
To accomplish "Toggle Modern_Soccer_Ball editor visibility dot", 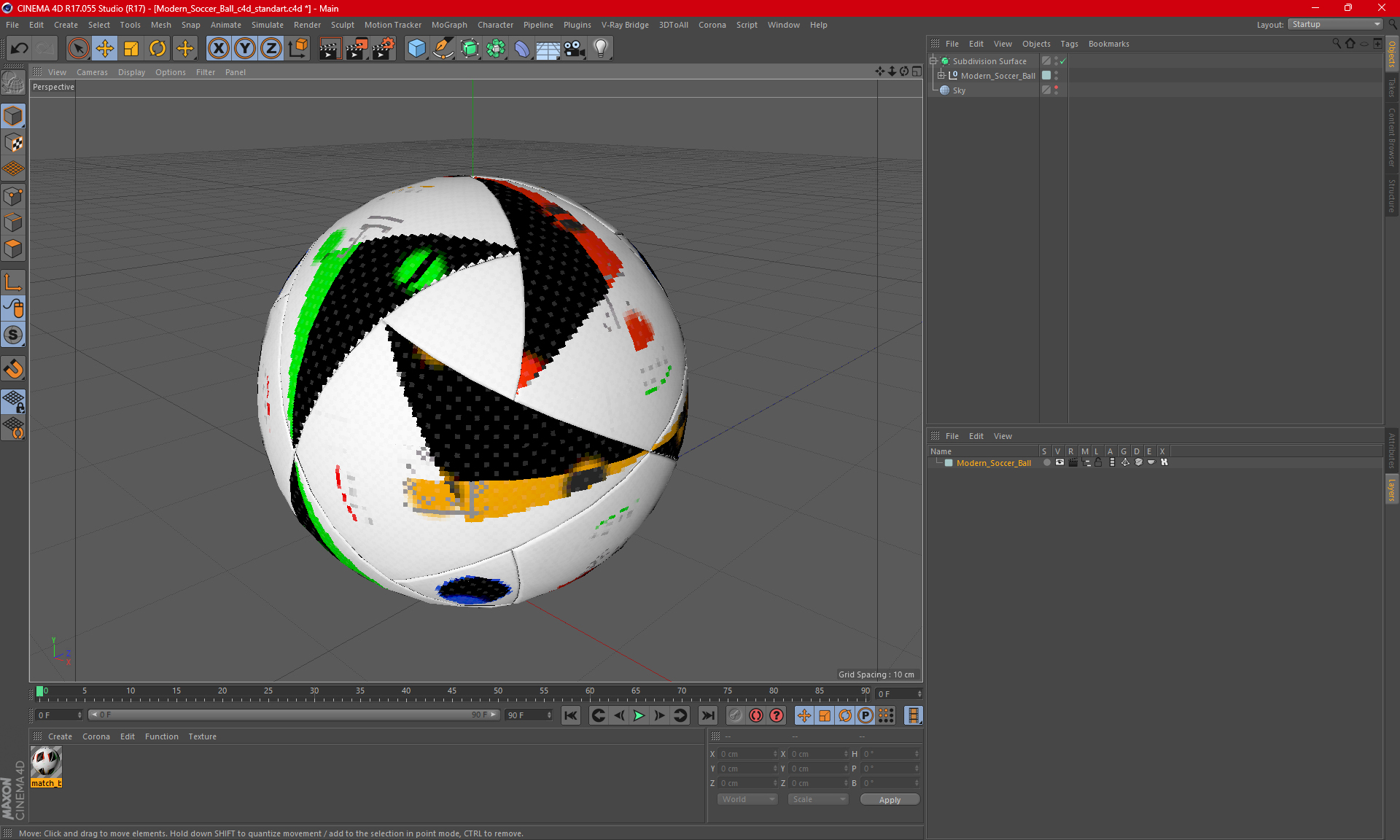I will pos(1056,73).
